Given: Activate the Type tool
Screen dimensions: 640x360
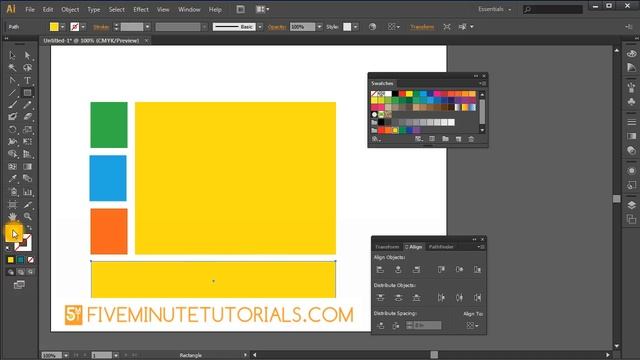Looking at the screenshot, I should [27, 80].
